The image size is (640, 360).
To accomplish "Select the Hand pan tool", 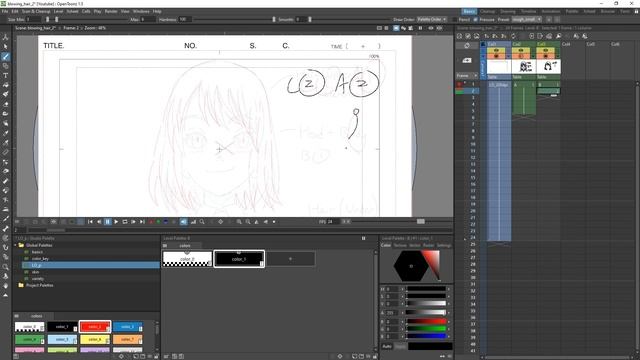I will tap(6, 286).
